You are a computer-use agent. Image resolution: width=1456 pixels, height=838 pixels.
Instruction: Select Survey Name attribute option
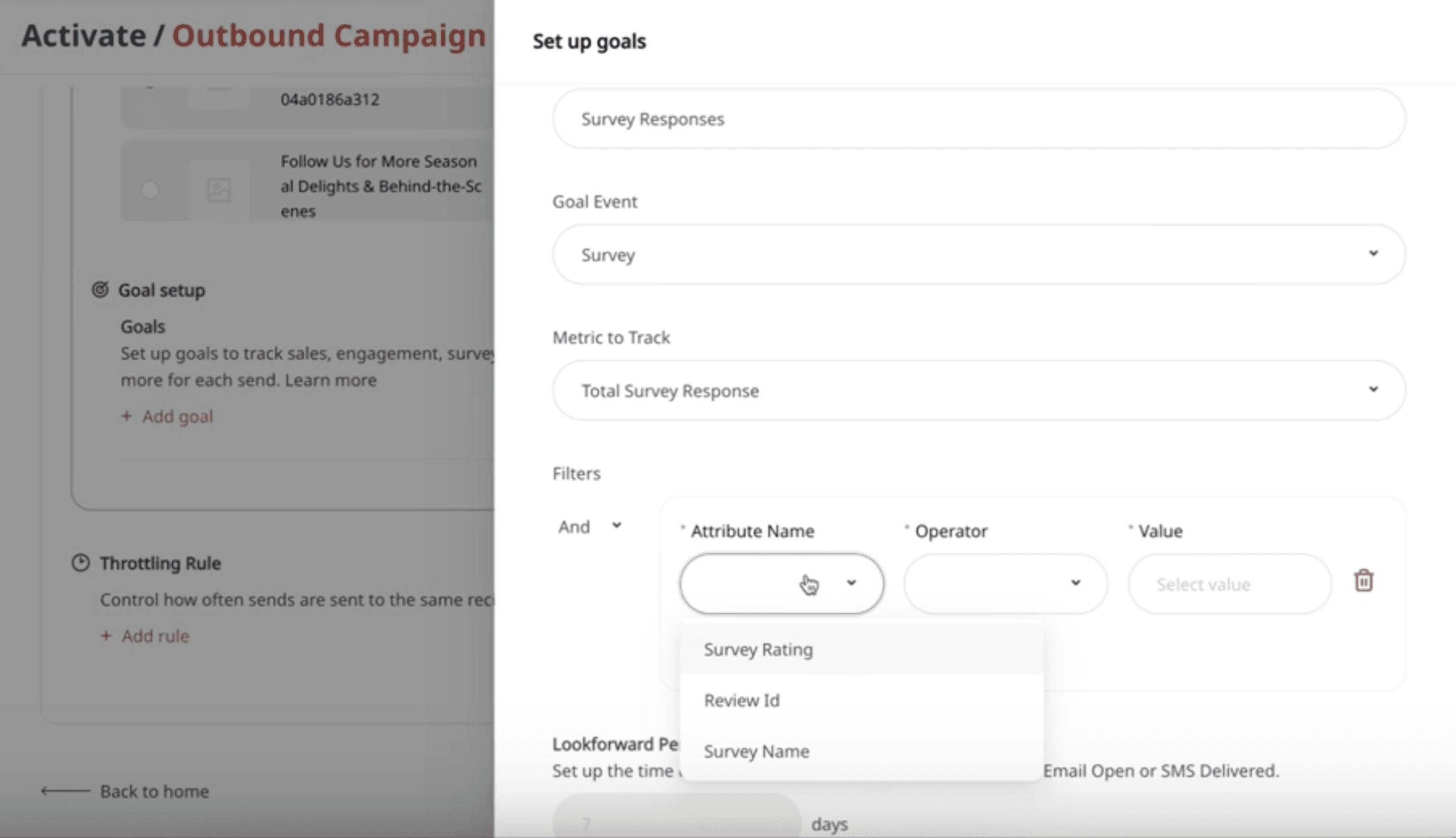[x=756, y=751]
